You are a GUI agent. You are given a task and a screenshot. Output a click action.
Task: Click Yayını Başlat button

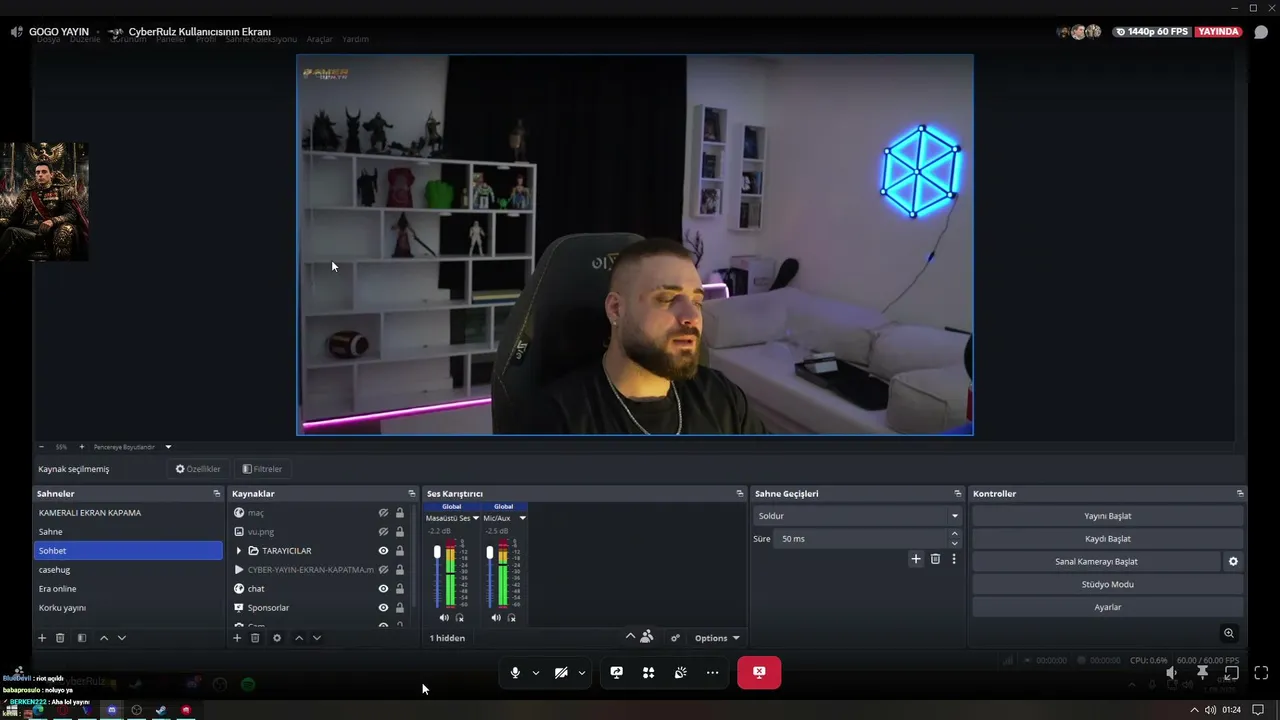[x=1108, y=516]
